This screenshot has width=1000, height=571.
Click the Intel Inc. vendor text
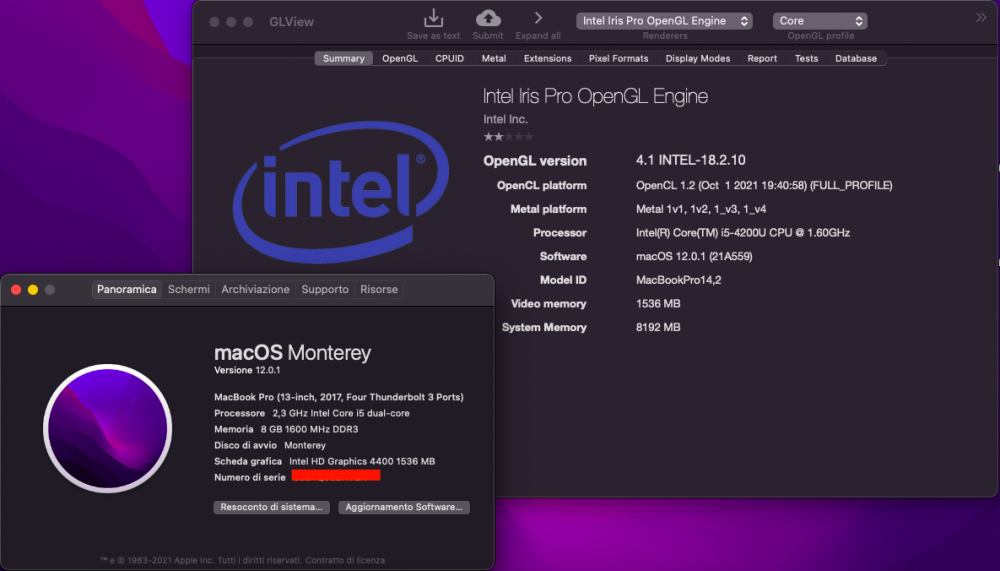(505, 119)
